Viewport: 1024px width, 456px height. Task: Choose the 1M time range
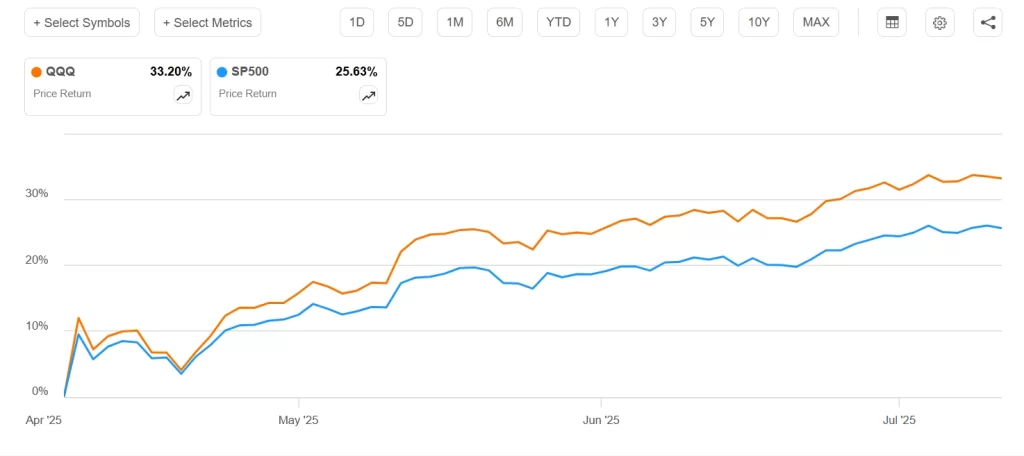click(x=455, y=22)
